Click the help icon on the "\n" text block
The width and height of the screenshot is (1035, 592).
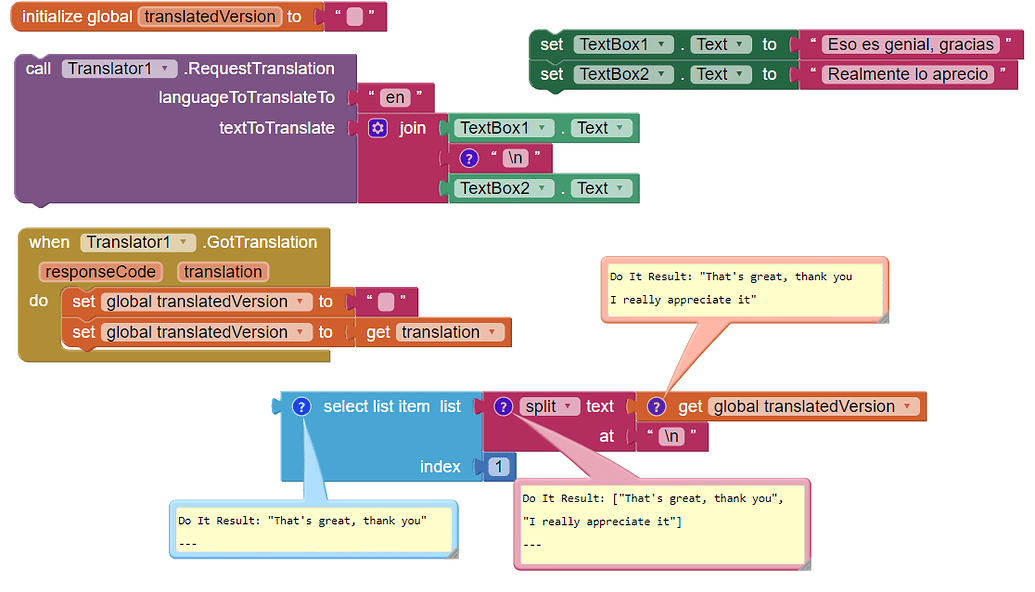[470, 157]
